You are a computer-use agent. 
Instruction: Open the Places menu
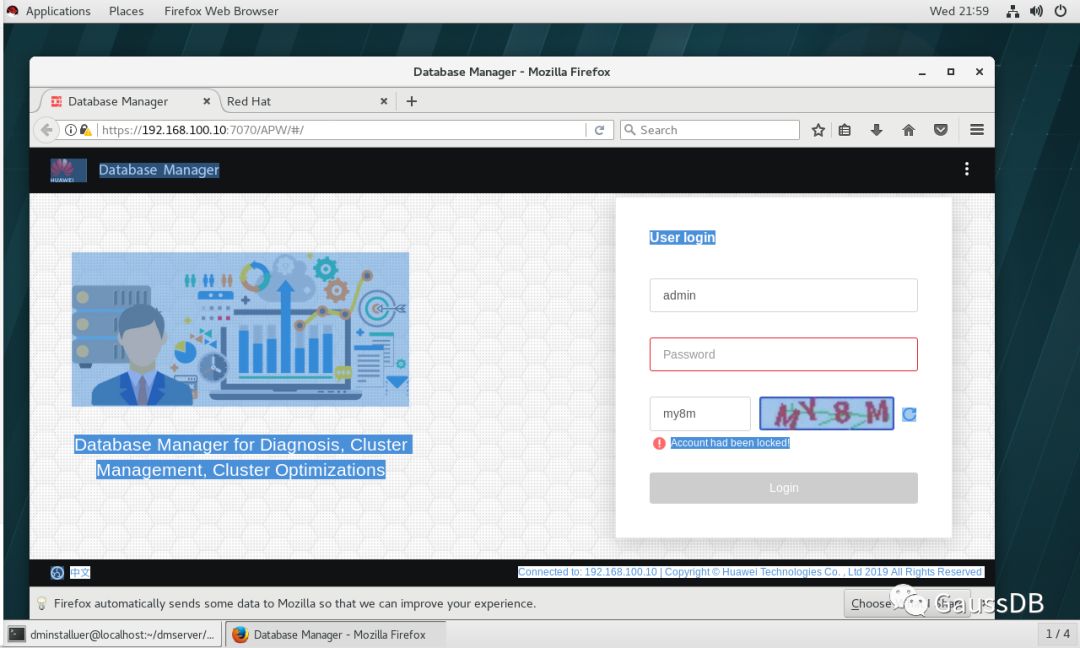click(x=126, y=11)
